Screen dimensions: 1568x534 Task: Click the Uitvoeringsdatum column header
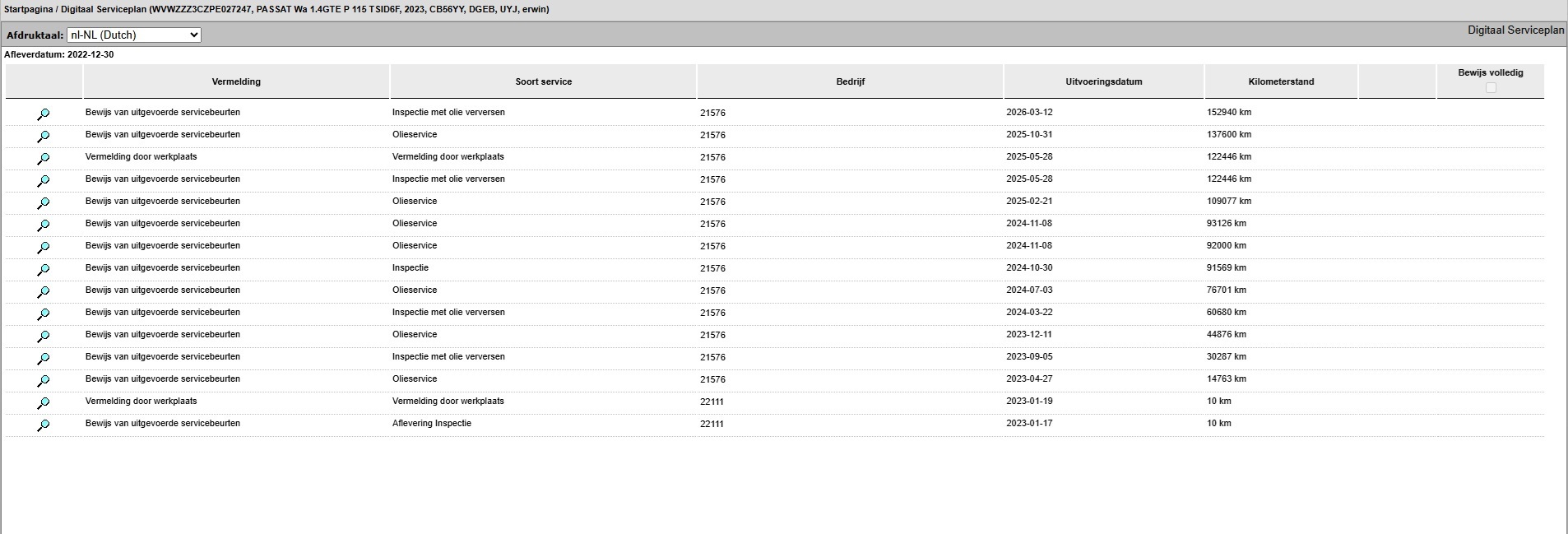click(x=1104, y=81)
